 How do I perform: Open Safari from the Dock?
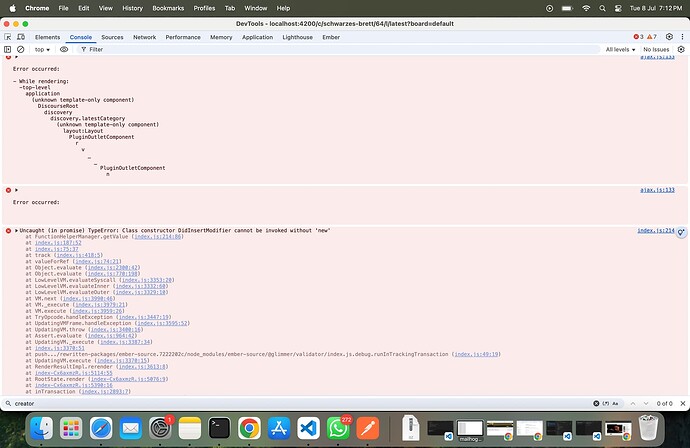click(x=101, y=428)
